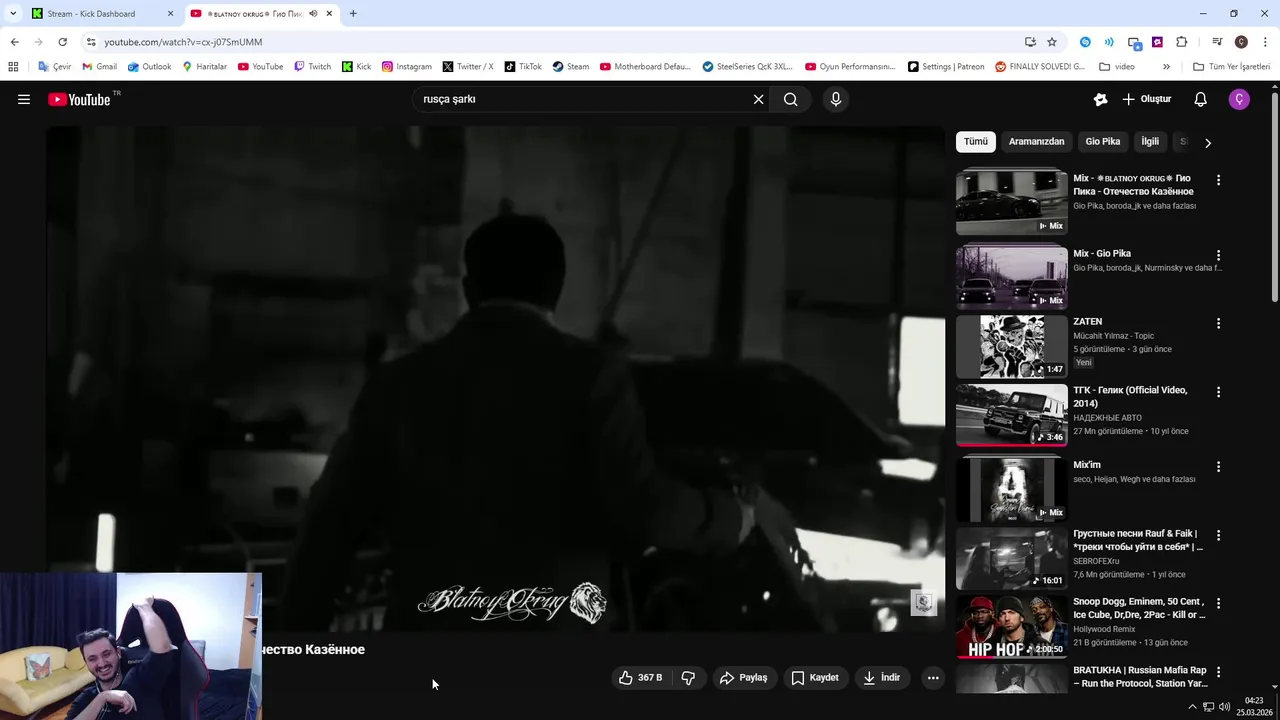The image size is (1280, 720).
Task: Close the Stream - Kick Dashboard tab
Action: coord(170,14)
